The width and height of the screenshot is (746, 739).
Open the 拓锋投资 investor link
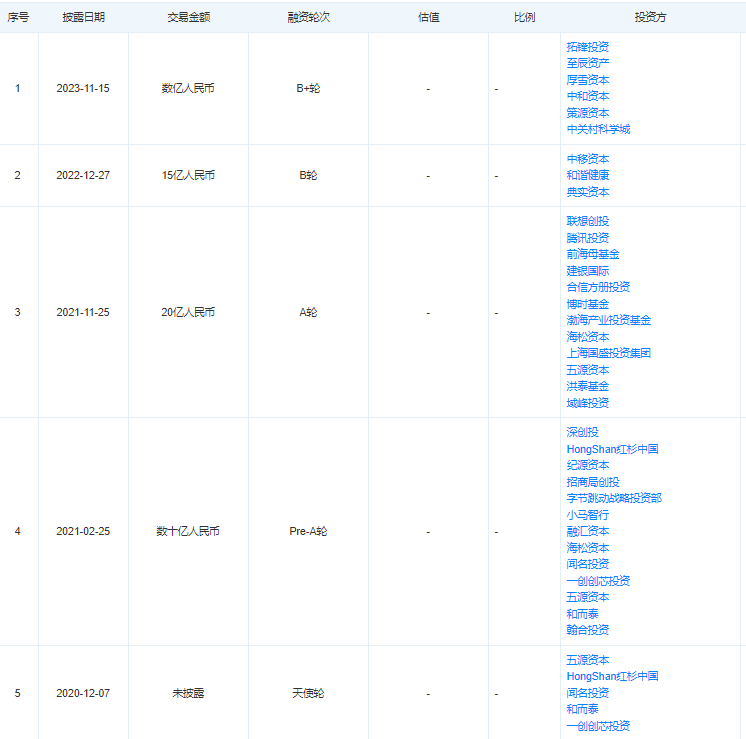click(x=587, y=46)
